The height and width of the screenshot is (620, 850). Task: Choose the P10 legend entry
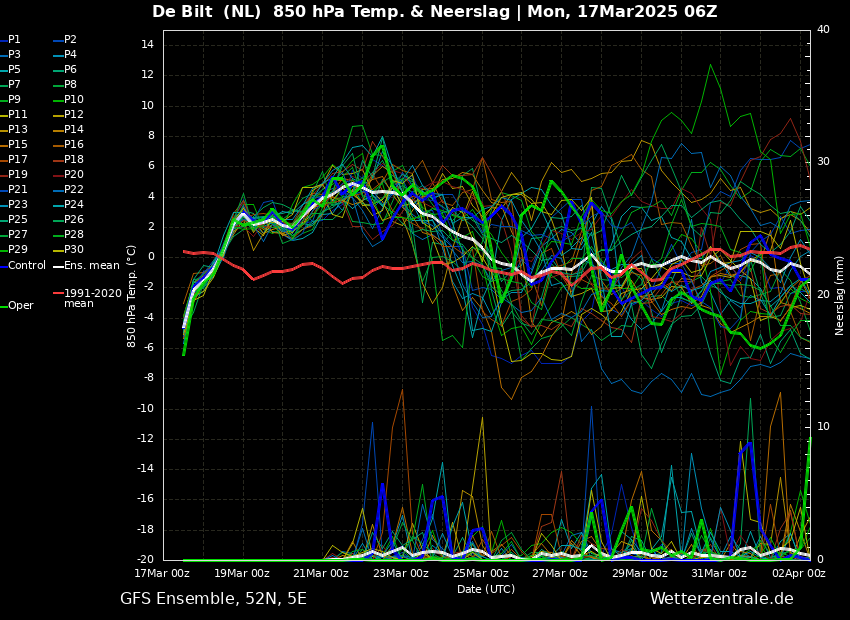pos(68,99)
